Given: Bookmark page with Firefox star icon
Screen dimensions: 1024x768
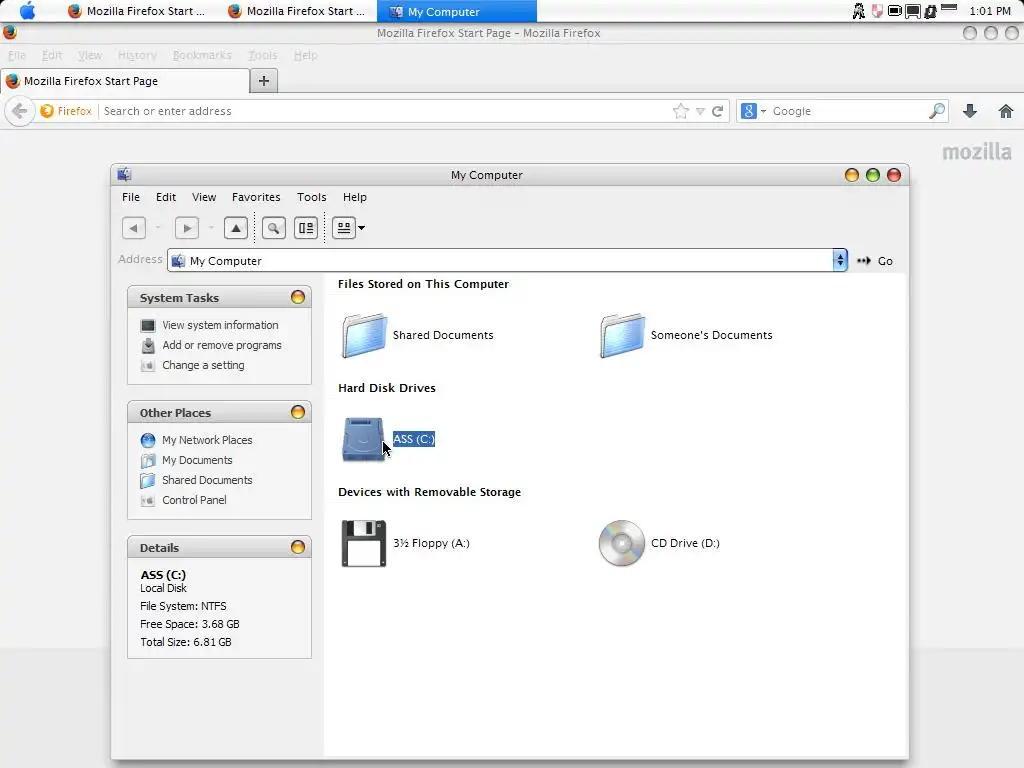Looking at the screenshot, I should (680, 111).
